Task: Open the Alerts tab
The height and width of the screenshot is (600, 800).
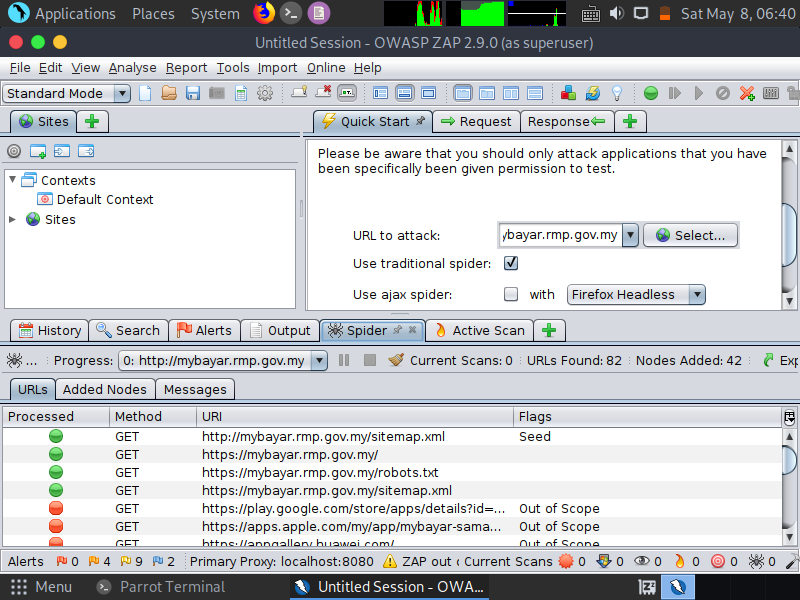Action: (204, 331)
